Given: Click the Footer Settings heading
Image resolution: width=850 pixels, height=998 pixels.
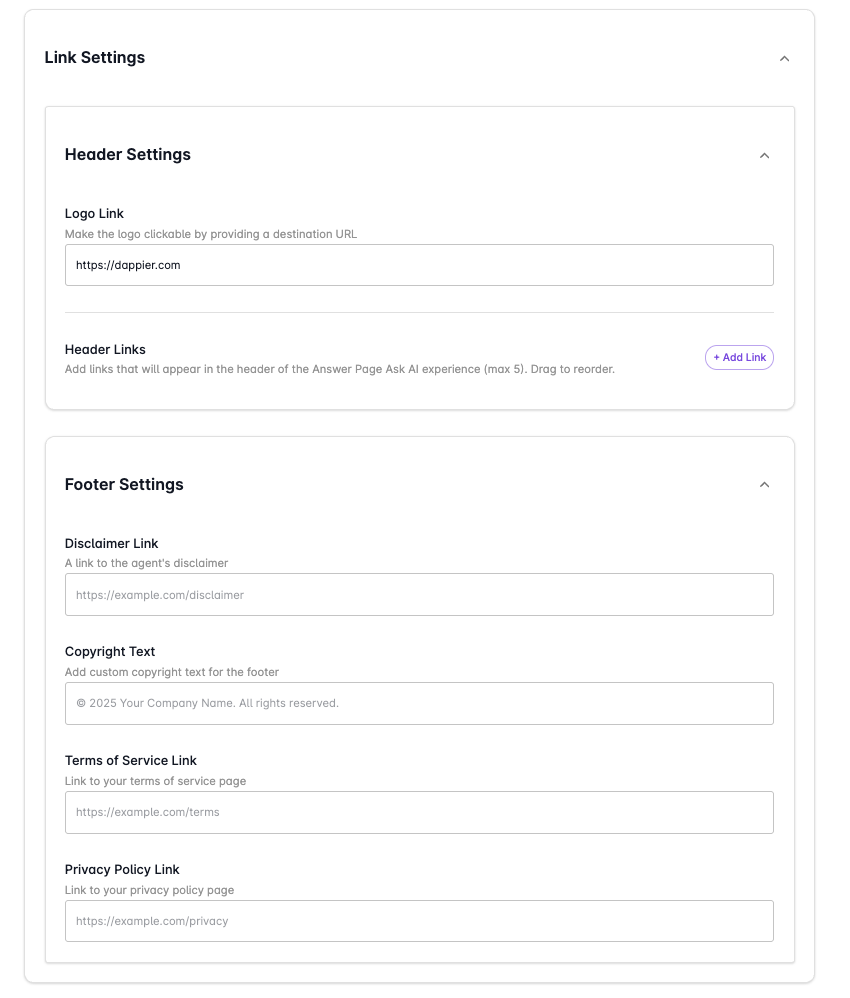Looking at the screenshot, I should point(124,484).
